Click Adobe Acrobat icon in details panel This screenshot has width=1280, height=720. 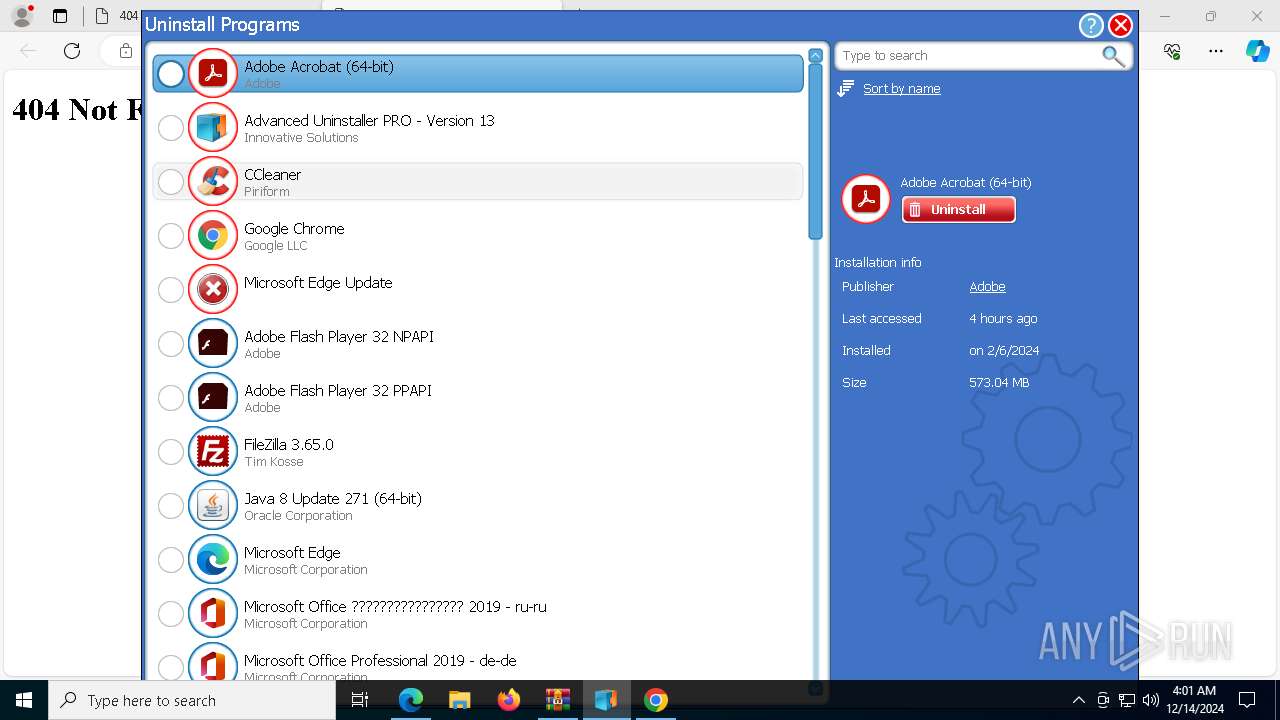tap(866, 198)
